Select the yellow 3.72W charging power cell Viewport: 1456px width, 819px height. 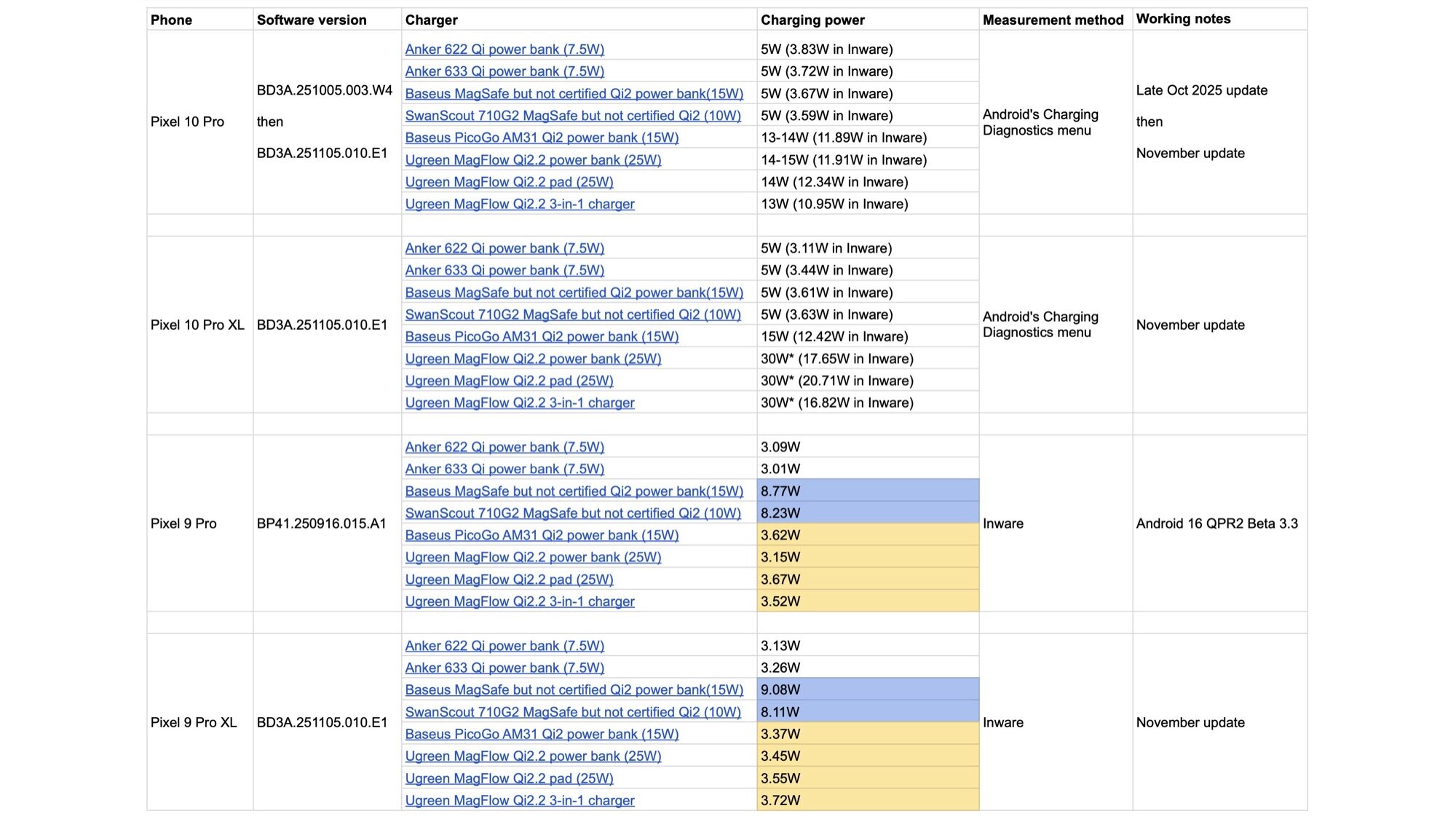click(x=867, y=800)
